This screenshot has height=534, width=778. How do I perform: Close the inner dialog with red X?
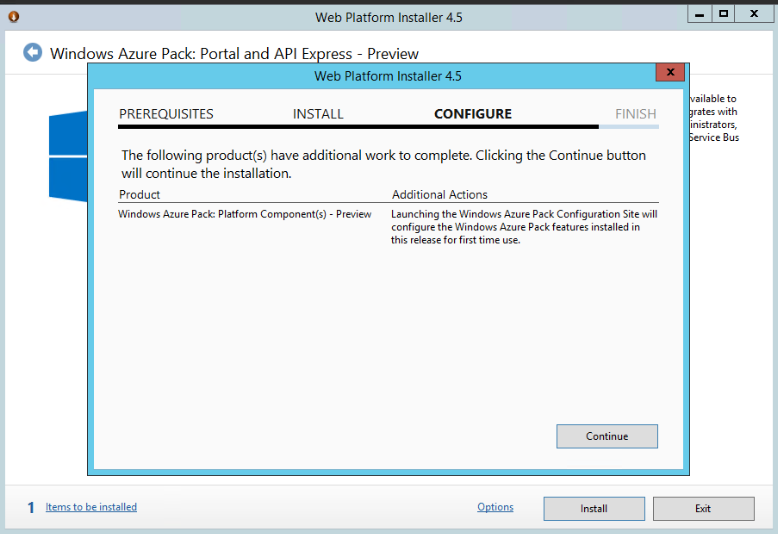pyautogui.click(x=670, y=73)
